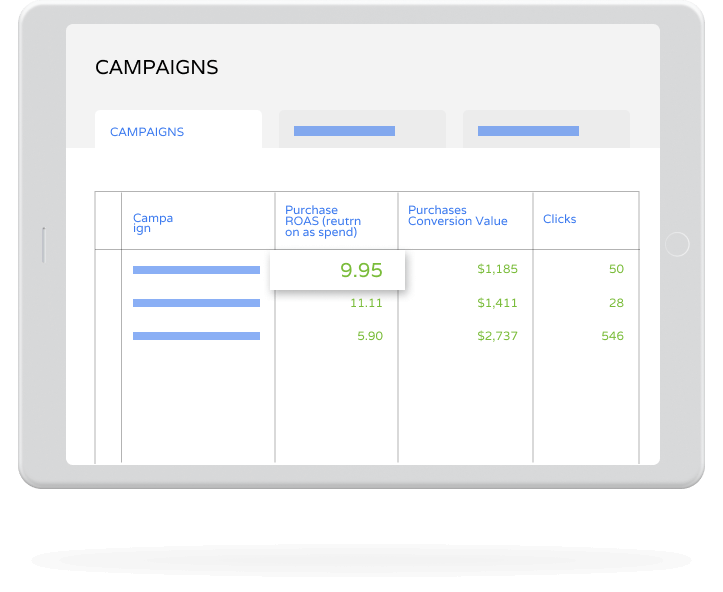The height and width of the screenshot is (592, 723).
Task: Sort by Purchase ROAS column header
Action: [322, 221]
